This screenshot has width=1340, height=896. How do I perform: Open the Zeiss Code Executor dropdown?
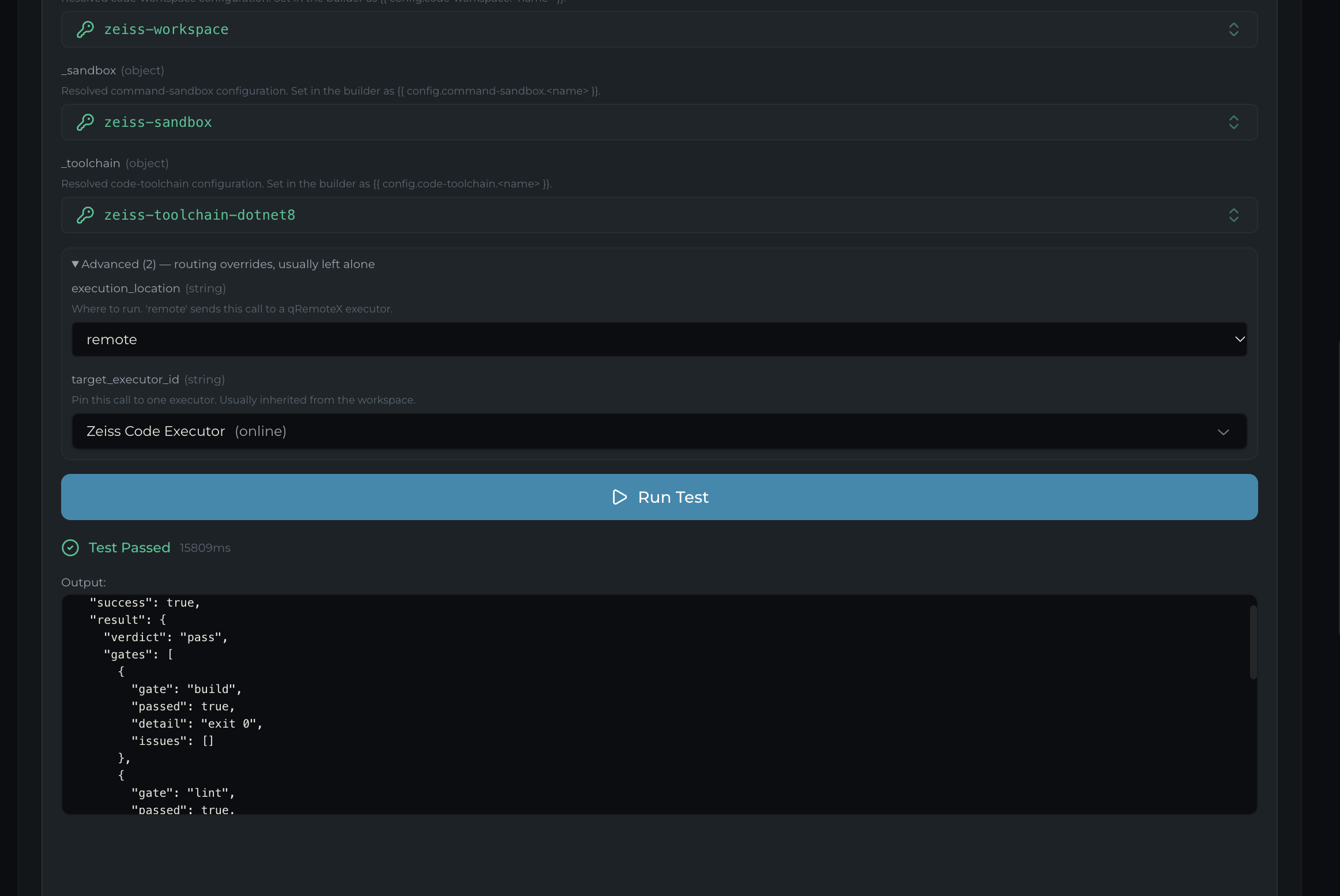tap(659, 431)
